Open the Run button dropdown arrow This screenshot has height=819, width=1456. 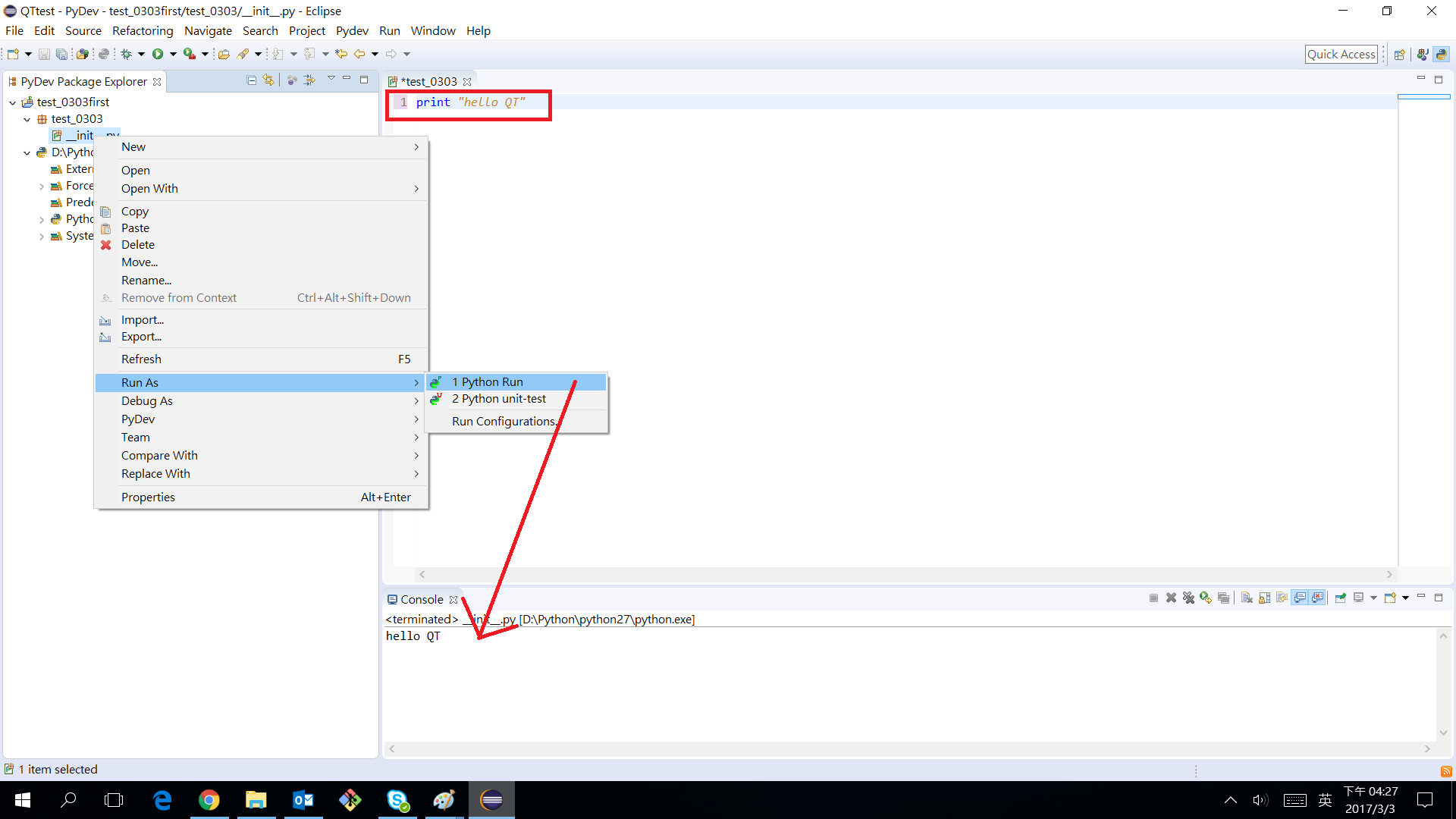click(173, 54)
